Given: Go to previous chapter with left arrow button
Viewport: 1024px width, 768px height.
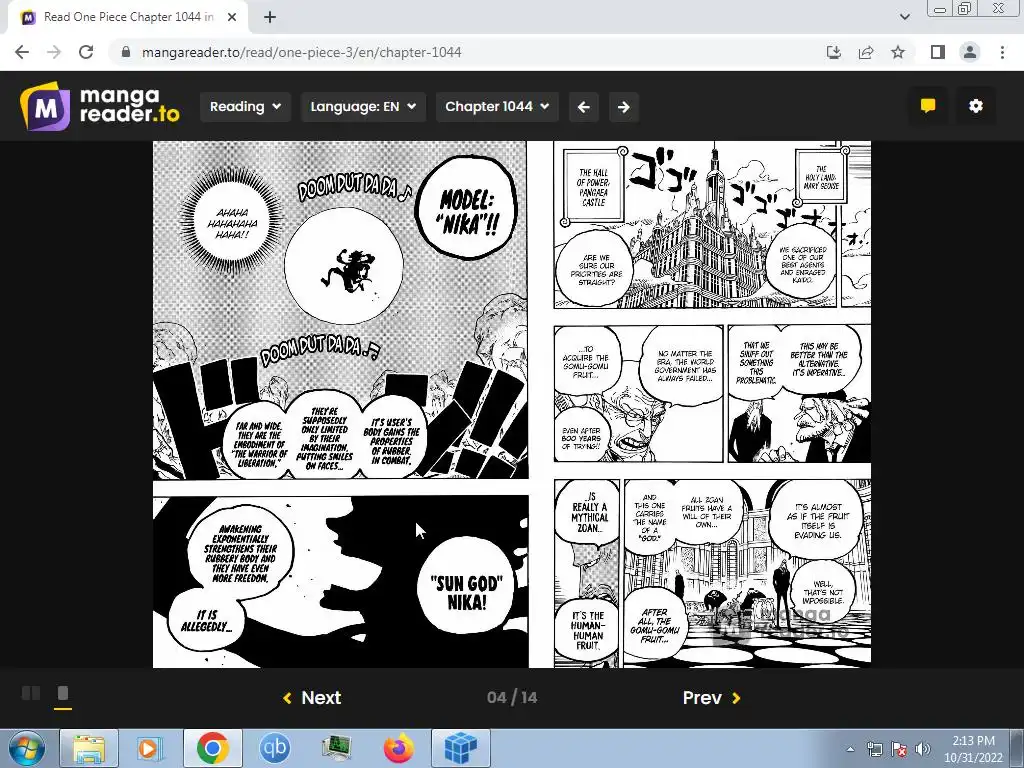Looking at the screenshot, I should 584,106.
